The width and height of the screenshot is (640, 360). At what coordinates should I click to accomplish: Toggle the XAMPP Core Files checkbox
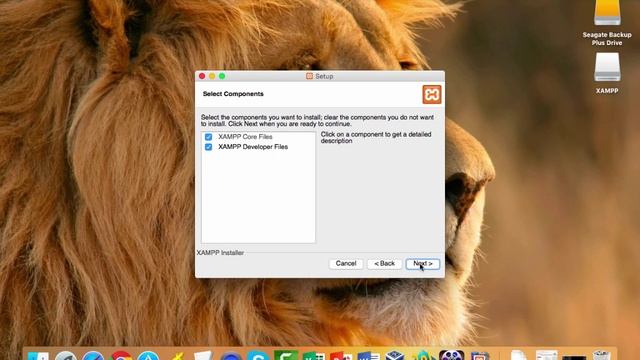(x=209, y=137)
